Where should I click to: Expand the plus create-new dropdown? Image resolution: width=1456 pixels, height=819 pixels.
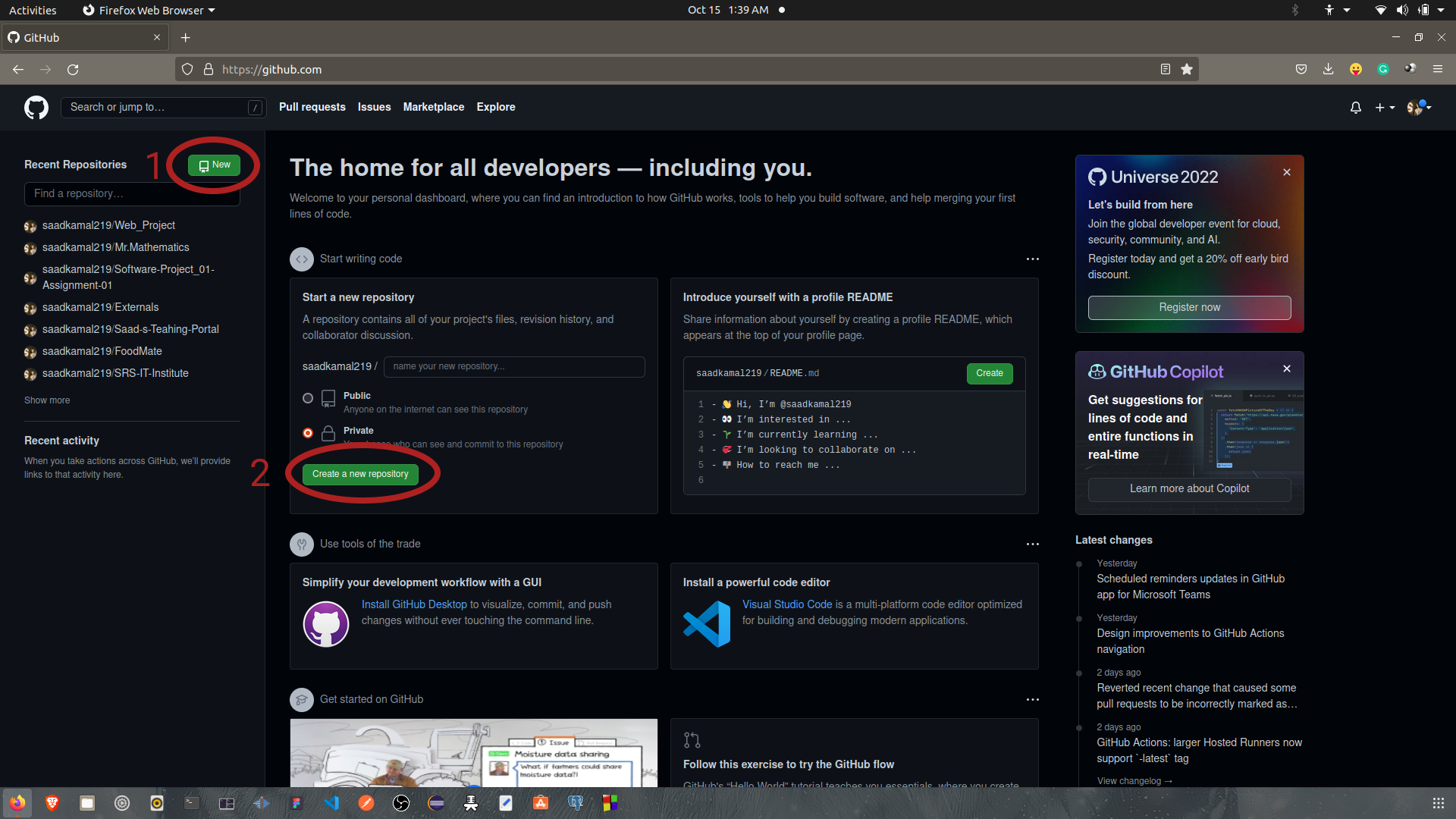pos(1385,108)
